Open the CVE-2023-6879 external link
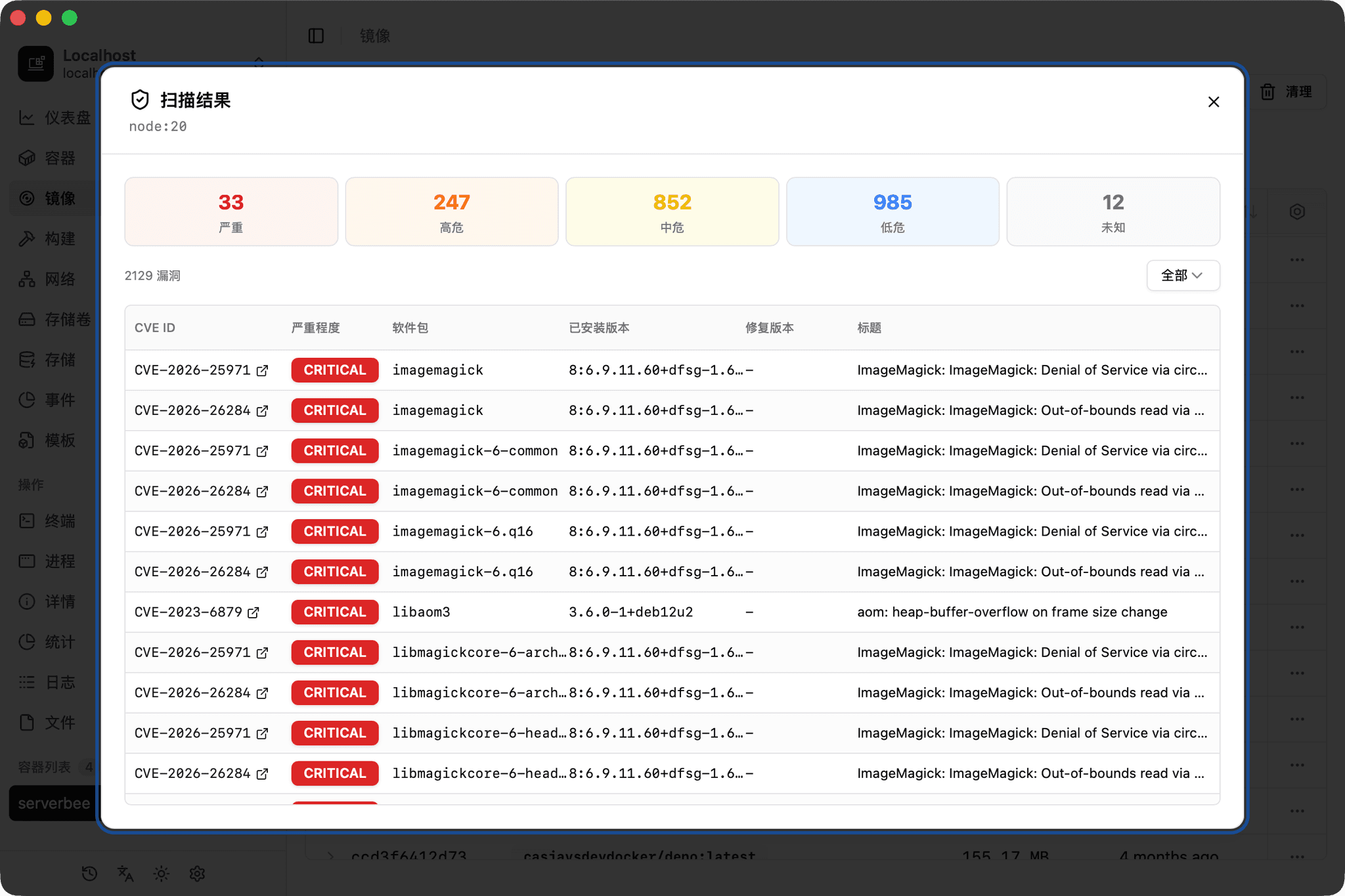The image size is (1345, 896). point(253,612)
